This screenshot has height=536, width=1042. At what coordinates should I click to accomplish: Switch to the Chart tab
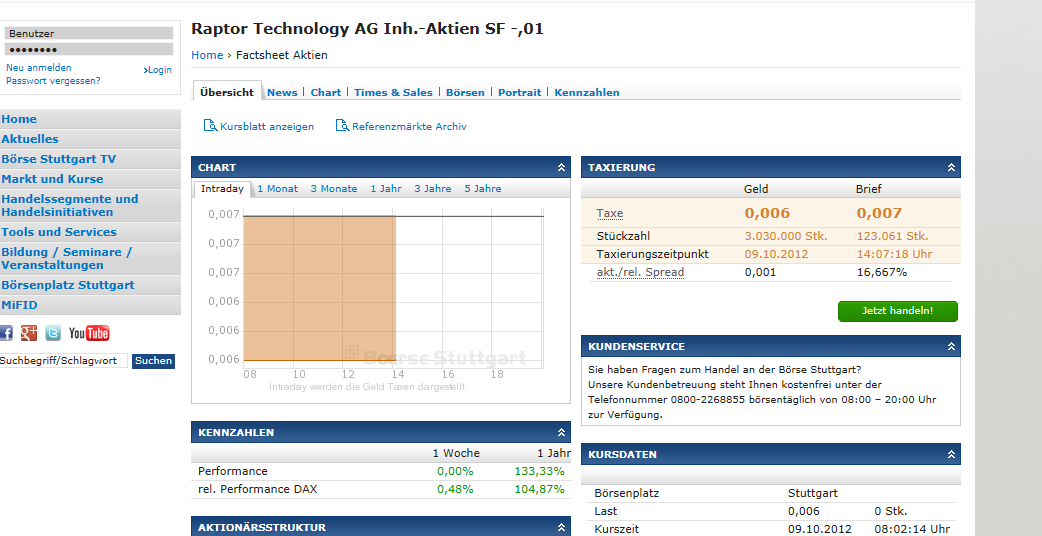pos(326,92)
